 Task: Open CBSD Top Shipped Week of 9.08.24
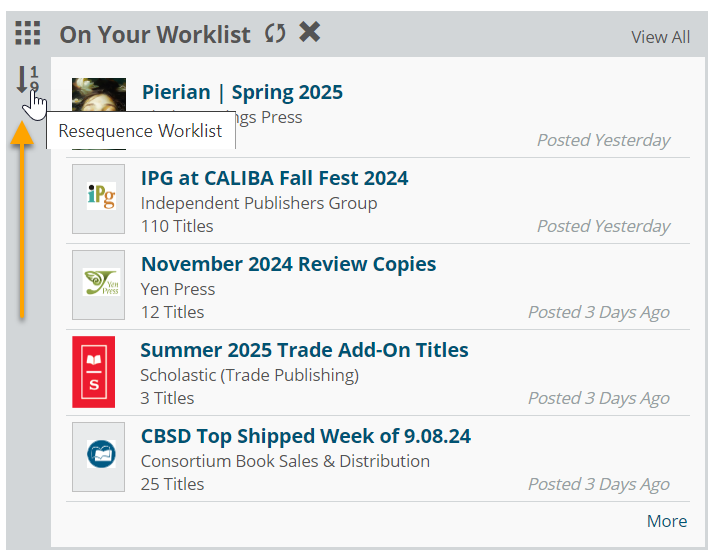click(x=305, y=436)
